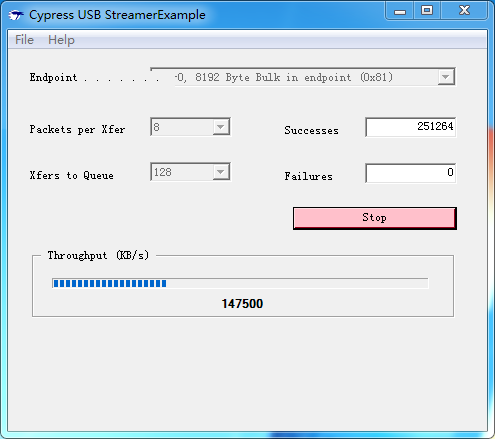495x439 pixels.
Task: Click the Stop button
Action: [375, 218]
